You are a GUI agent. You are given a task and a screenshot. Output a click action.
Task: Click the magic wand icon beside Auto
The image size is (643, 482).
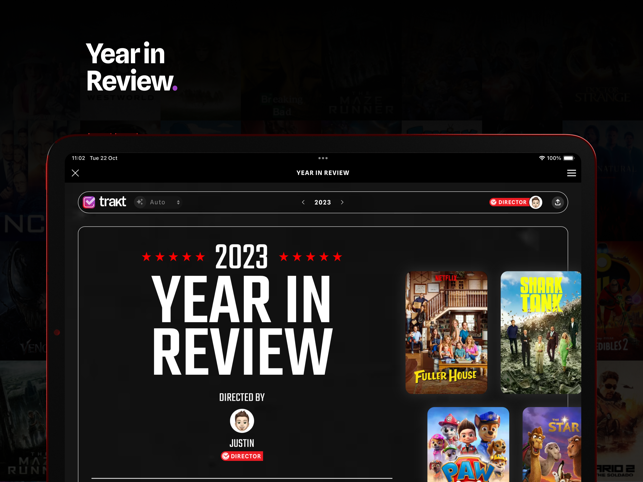pos(140,202)
